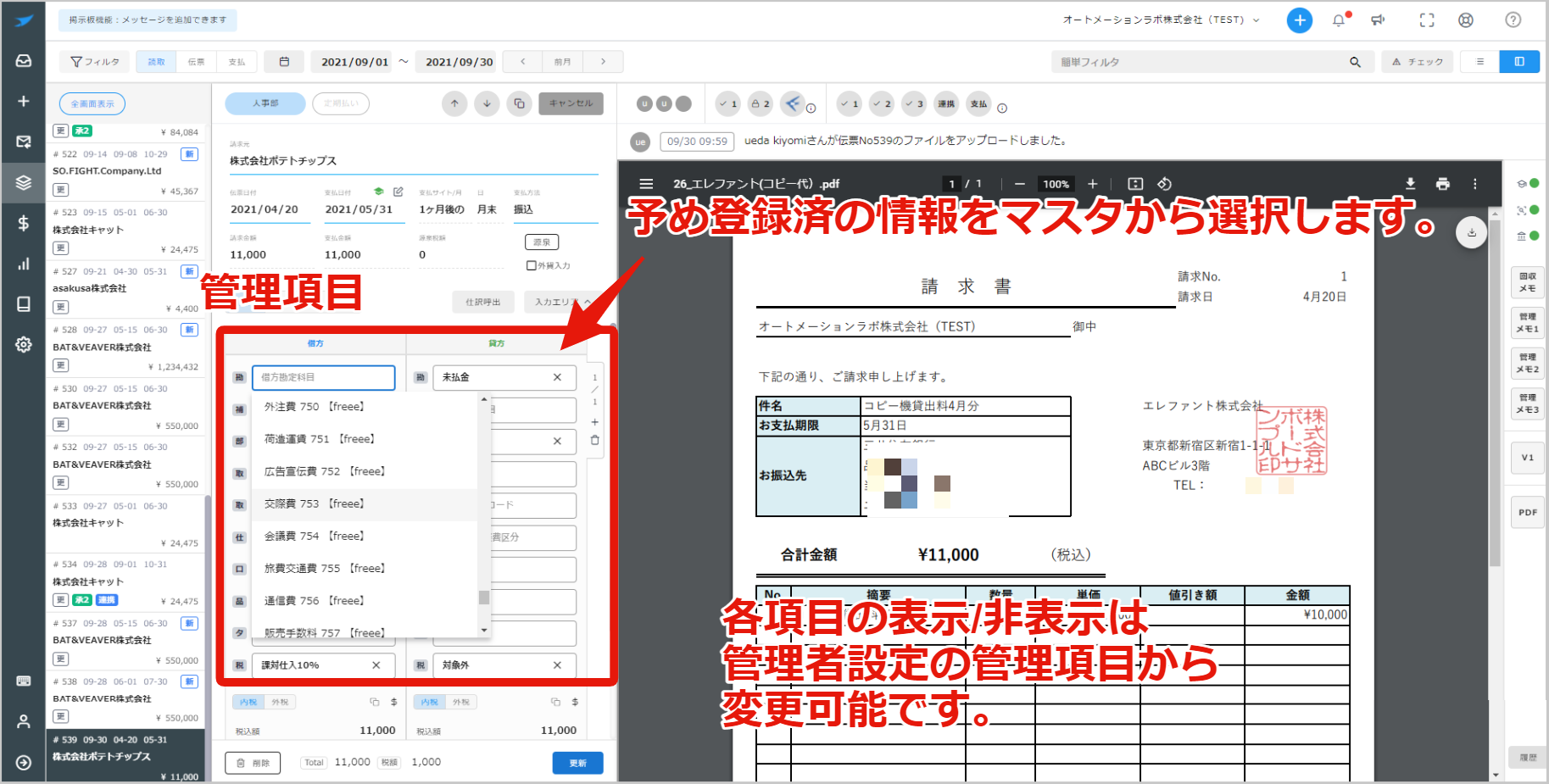Click the PDF viewer print icon

click(x=1443, y=184)
